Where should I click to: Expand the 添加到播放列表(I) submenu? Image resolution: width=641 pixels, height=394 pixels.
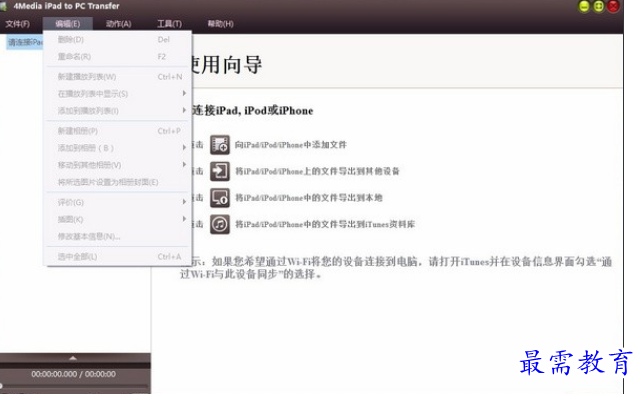coord(118,111)
